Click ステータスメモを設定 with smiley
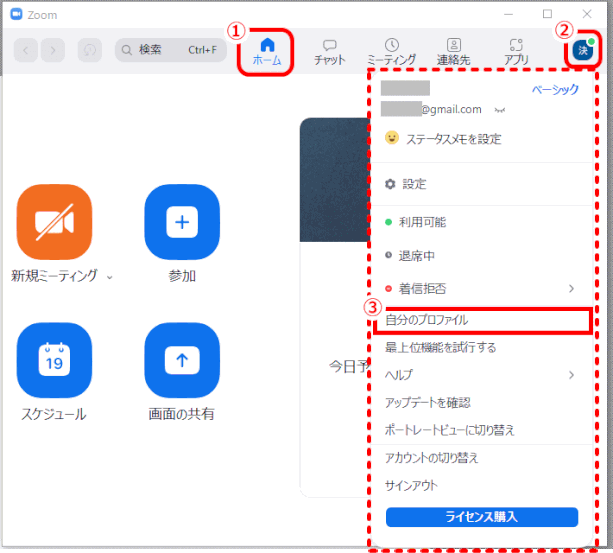The image size is (613, 553). pos(443,139)
